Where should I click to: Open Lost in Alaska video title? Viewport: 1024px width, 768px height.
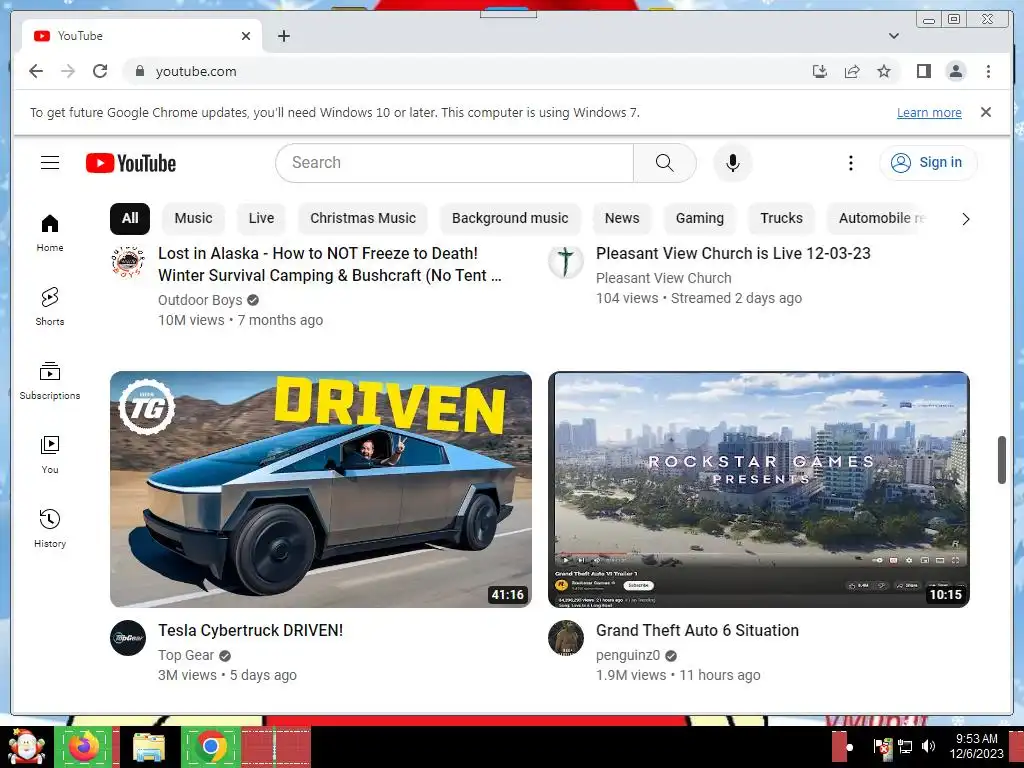(x=330, y=264)
